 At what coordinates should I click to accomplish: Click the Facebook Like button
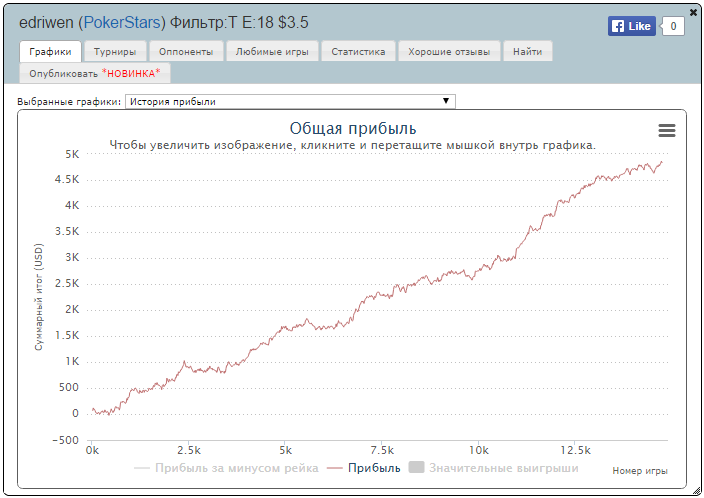click(x=632, y=26)
